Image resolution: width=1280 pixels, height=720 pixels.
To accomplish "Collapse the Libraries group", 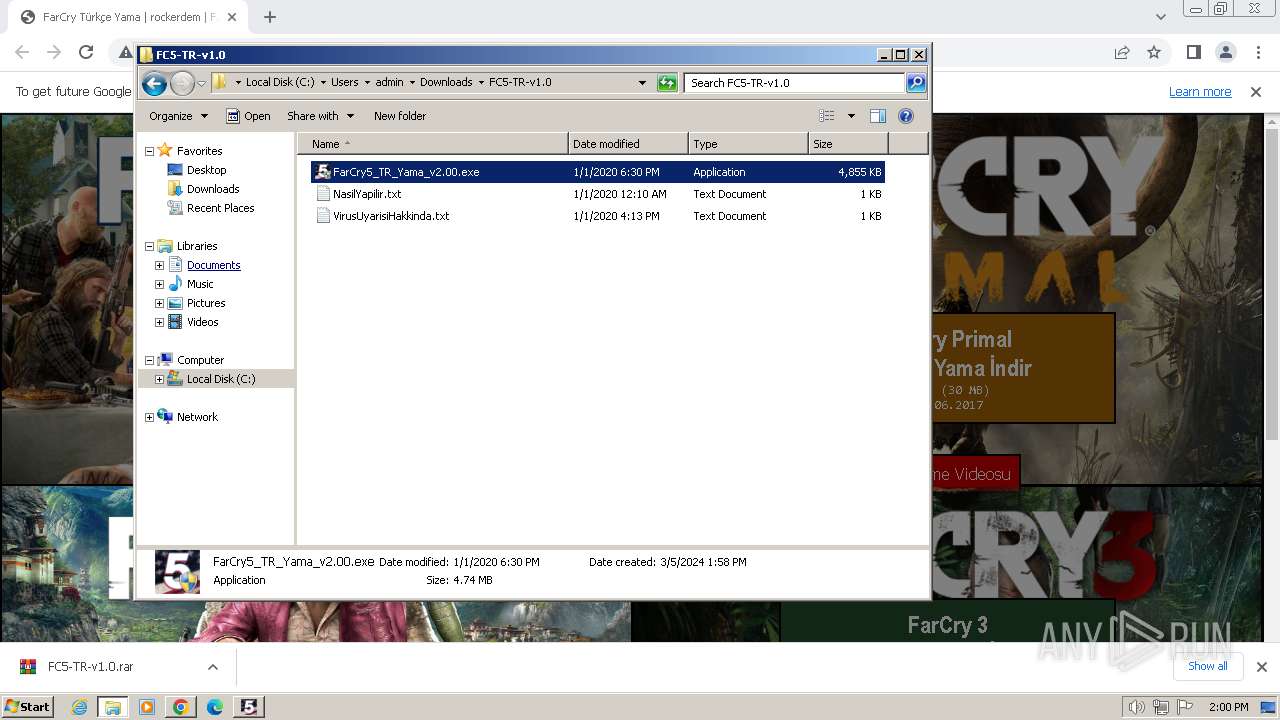I will coord(150,246).
